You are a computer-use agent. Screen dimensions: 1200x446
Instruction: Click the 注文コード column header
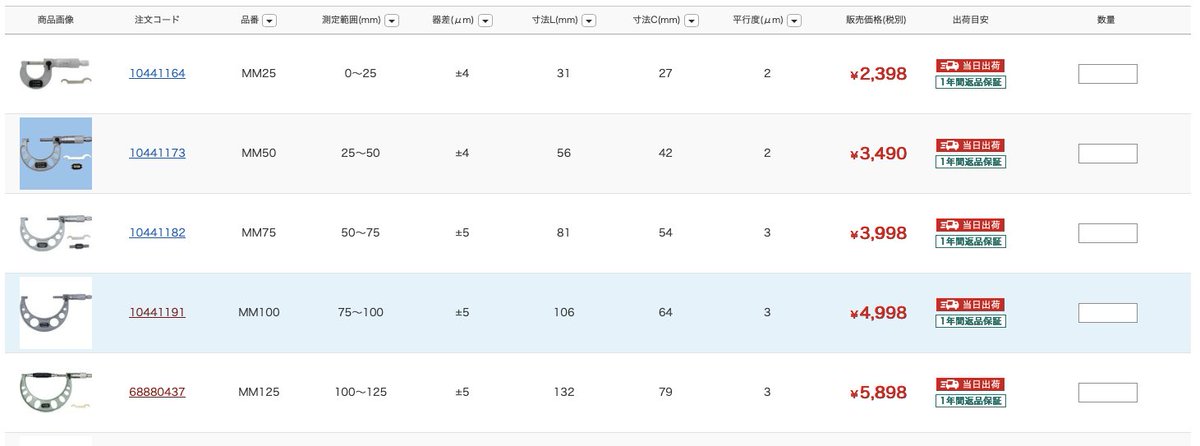click(x=157, y=20)
